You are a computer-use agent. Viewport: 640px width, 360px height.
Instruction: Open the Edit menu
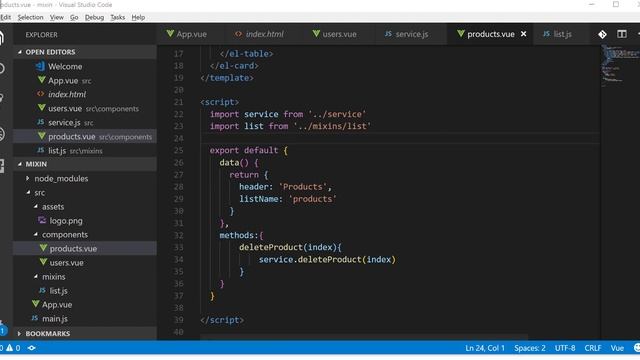(x=5, y=17)
